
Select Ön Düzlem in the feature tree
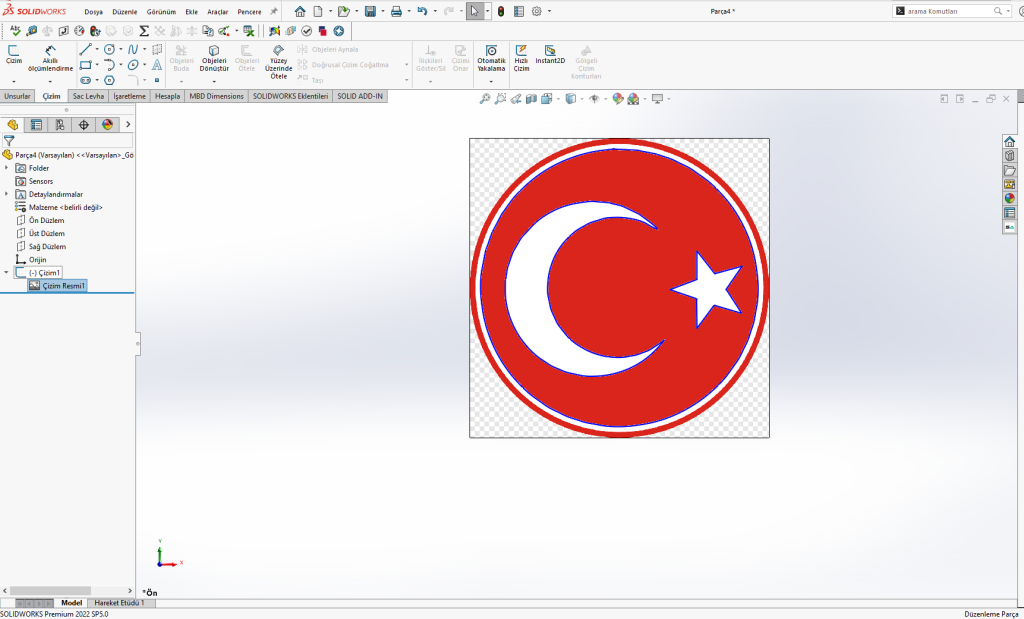[x=46, y=220]
